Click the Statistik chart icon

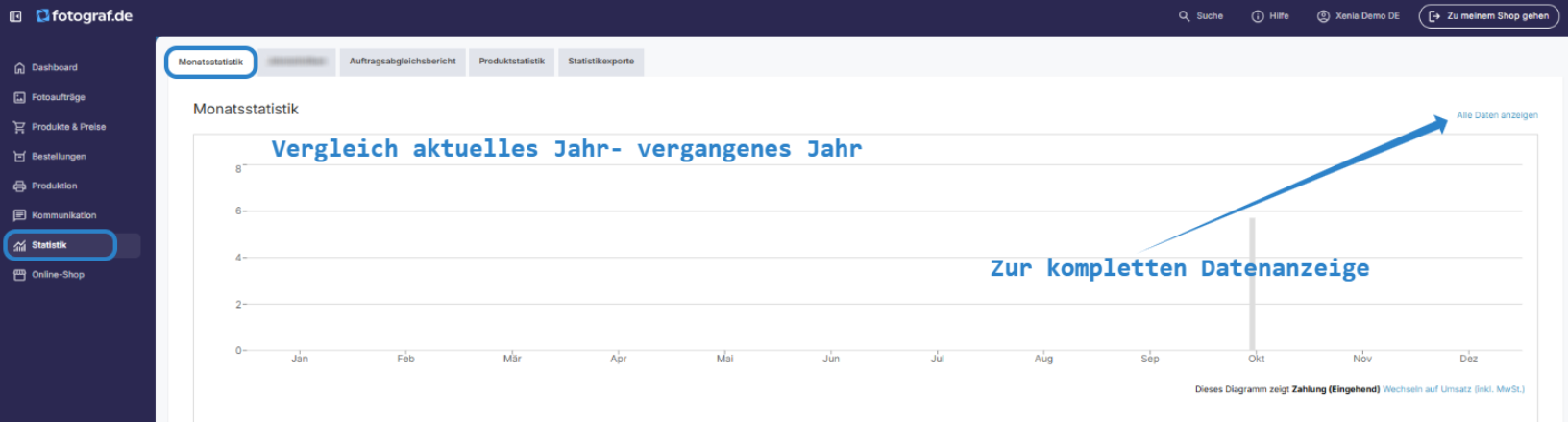[19, 245]
